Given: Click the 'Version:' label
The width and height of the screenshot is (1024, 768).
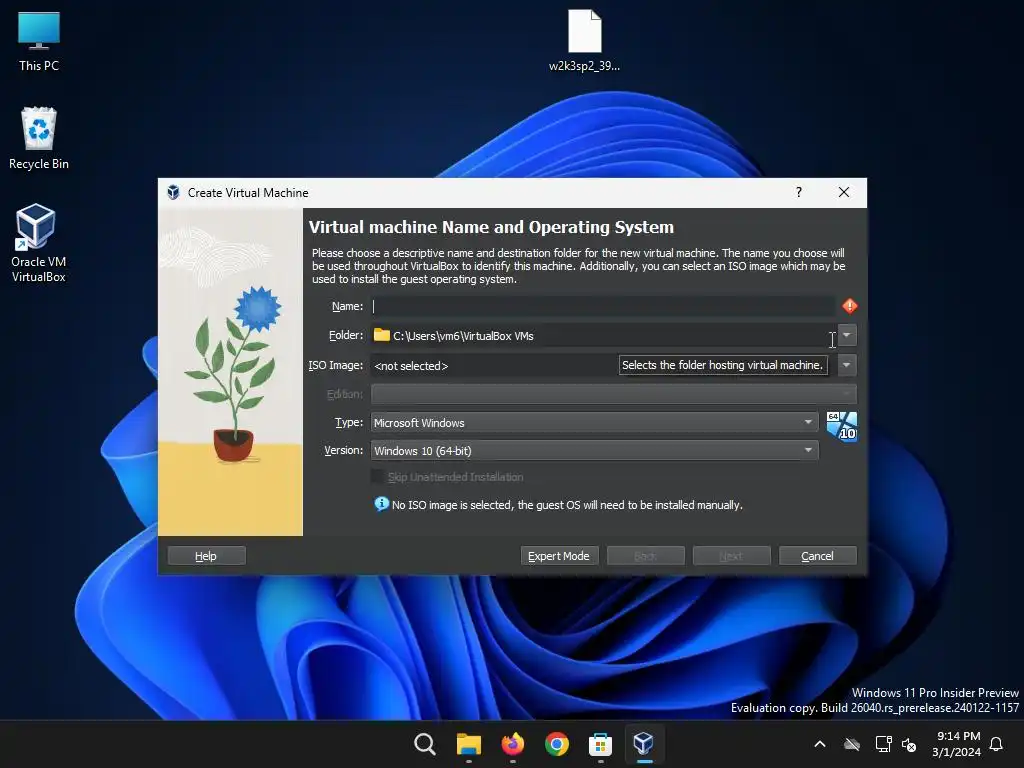Looking at the screenshot, I should pos(344,450).
